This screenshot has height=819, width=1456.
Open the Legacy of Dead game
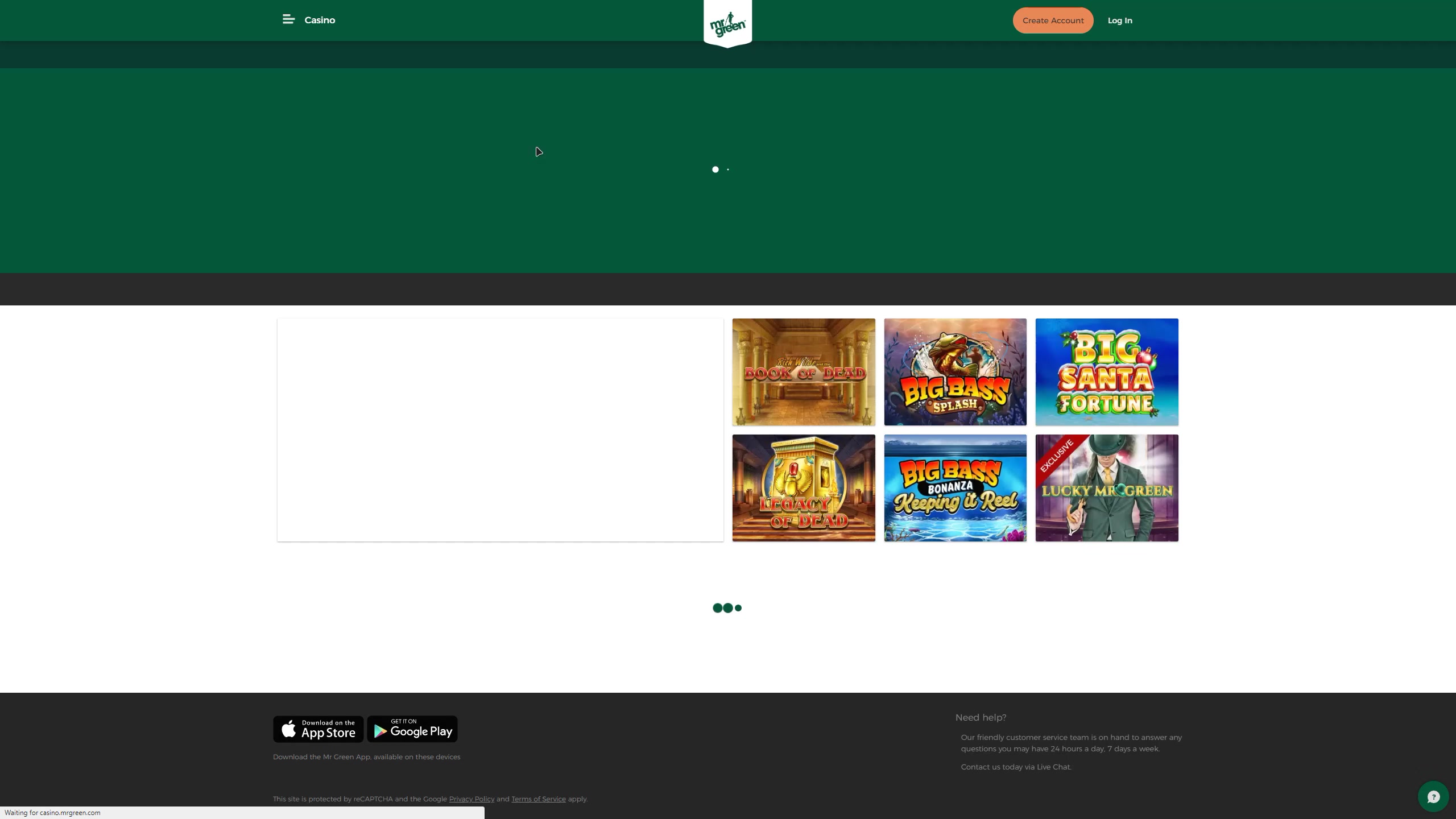804,488
